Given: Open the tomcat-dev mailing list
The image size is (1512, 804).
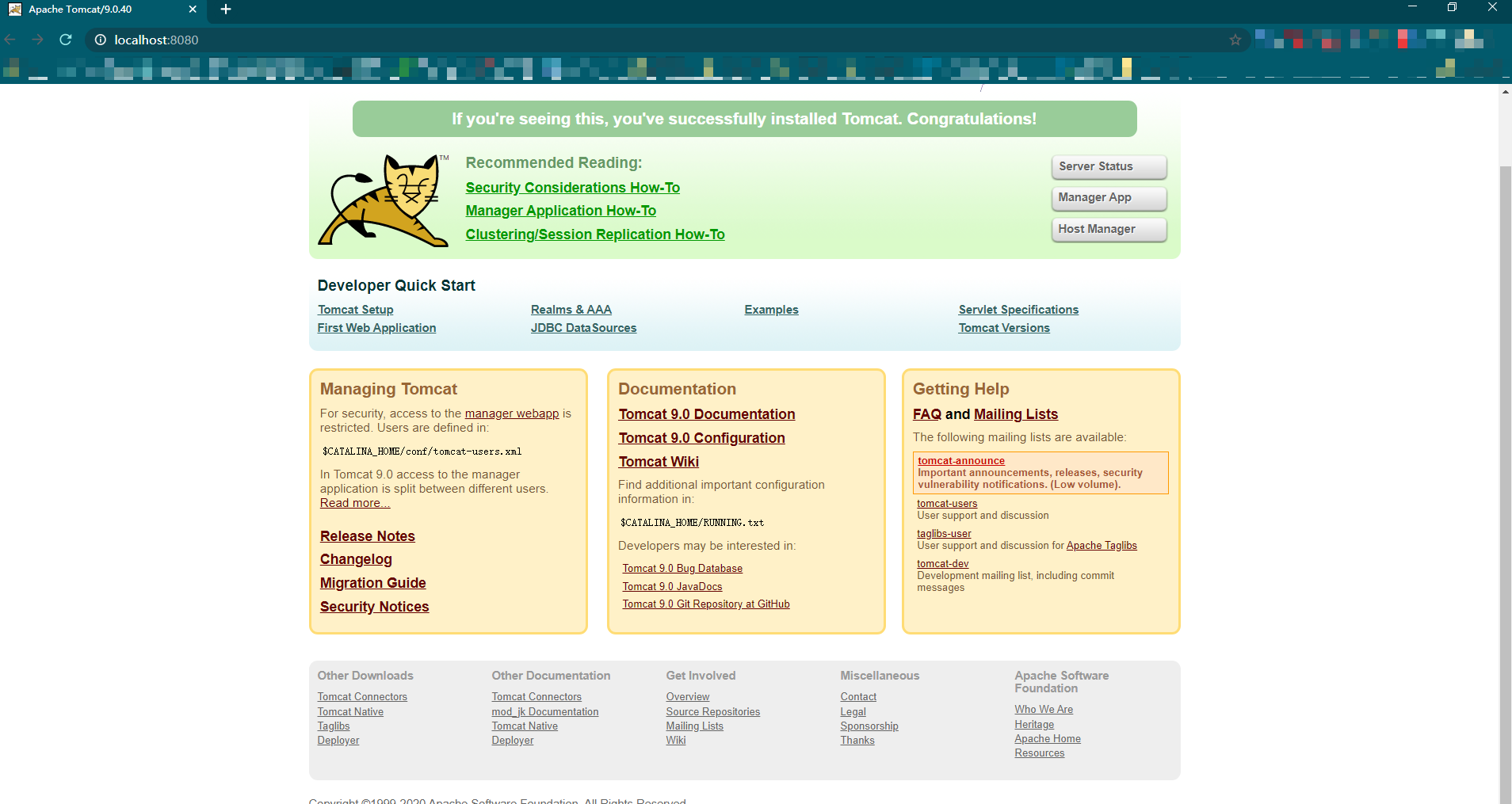Looking at the screenshot, I should pos(943,564).
